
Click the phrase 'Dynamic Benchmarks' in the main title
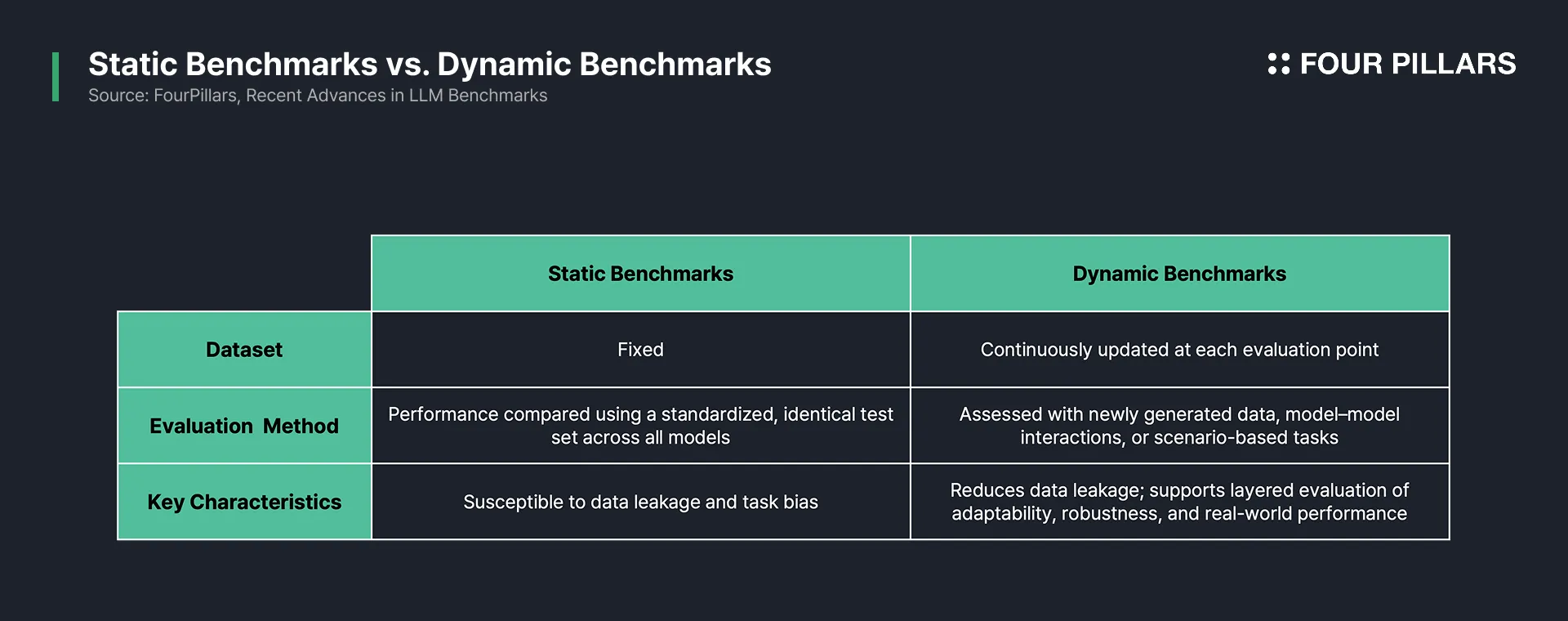coord(604,65)
